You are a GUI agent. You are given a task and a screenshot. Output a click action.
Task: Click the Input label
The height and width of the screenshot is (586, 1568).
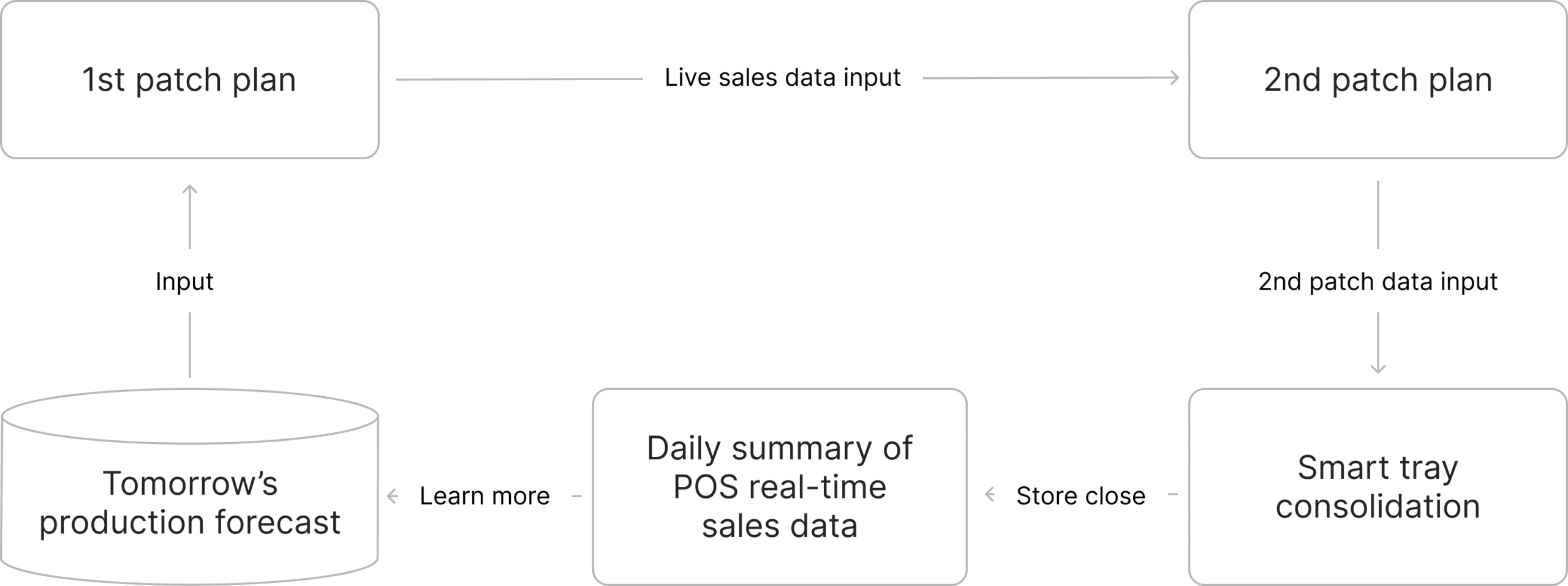click(x=184, y=282)
